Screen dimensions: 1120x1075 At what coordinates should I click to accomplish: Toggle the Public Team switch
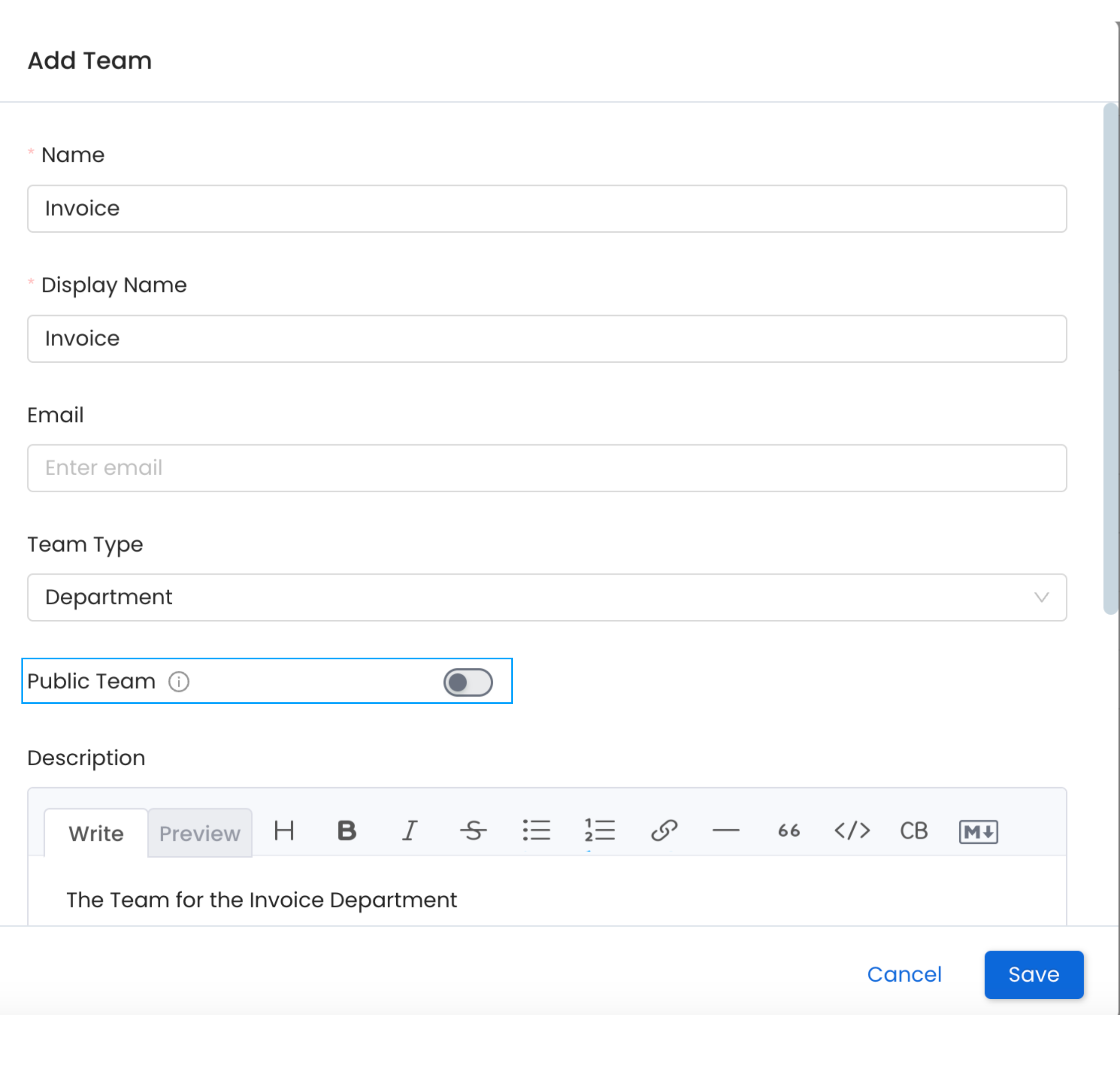468,682
